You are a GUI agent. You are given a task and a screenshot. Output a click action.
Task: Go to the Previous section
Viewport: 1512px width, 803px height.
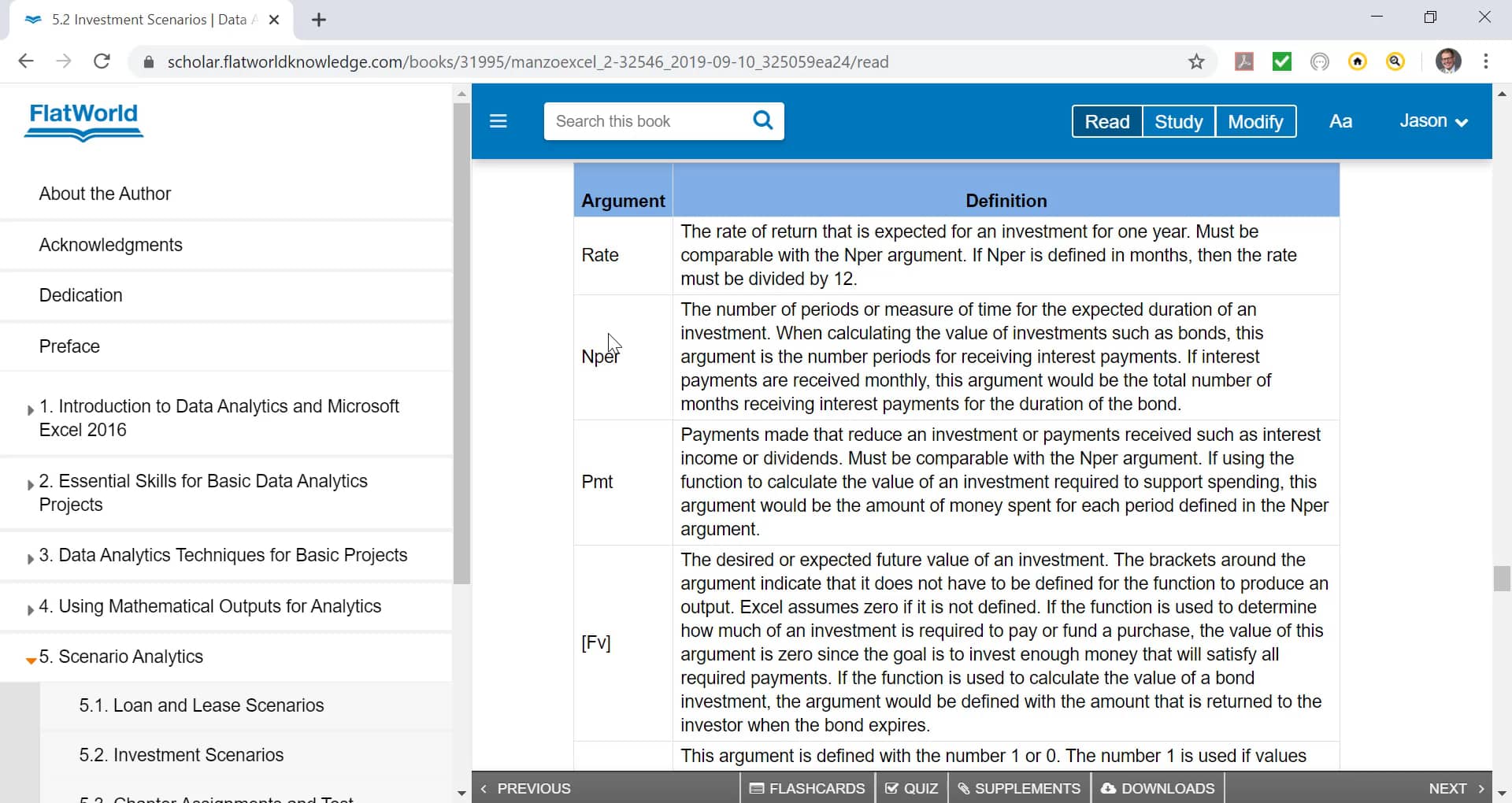(x=525, y=788)
